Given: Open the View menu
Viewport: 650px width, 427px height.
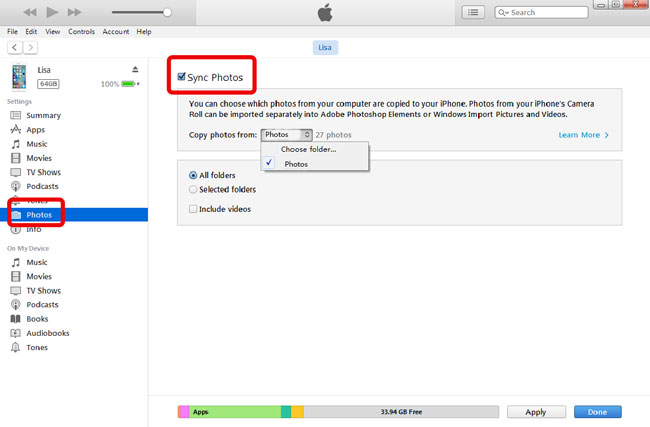Looking at the screenshot, I should [x=53, y=32].
